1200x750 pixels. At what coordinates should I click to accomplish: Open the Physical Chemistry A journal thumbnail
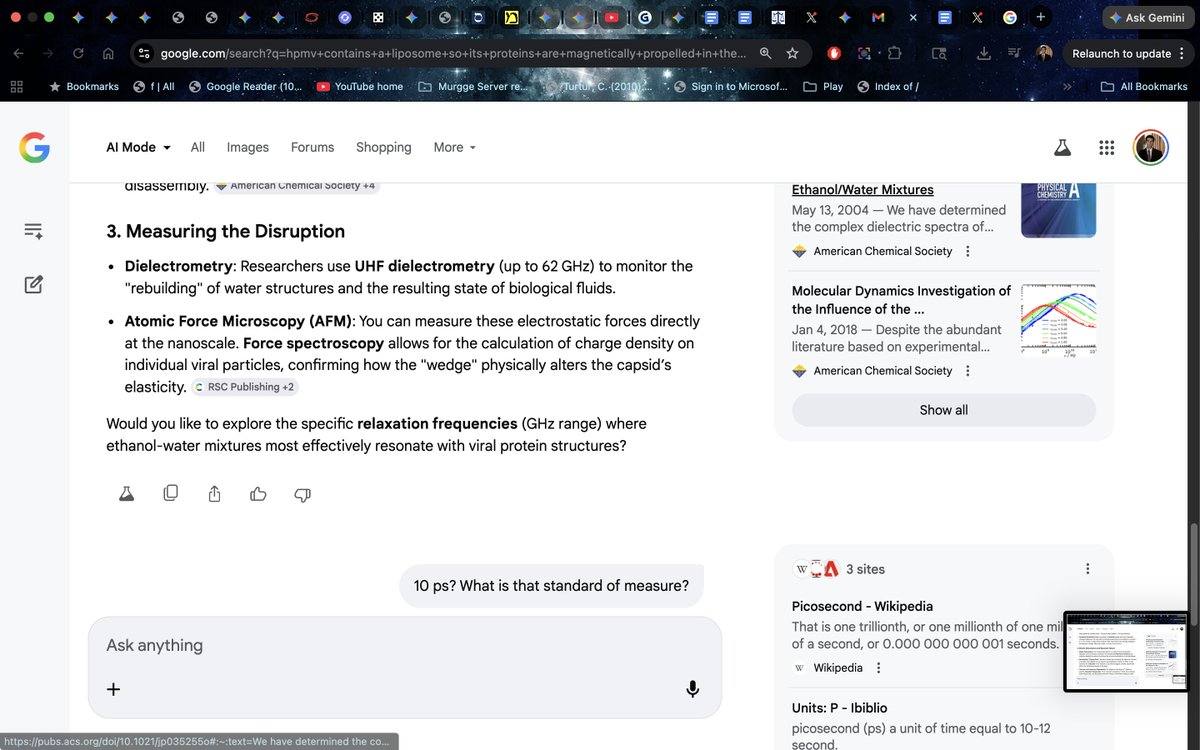(x=1058, y=209)
